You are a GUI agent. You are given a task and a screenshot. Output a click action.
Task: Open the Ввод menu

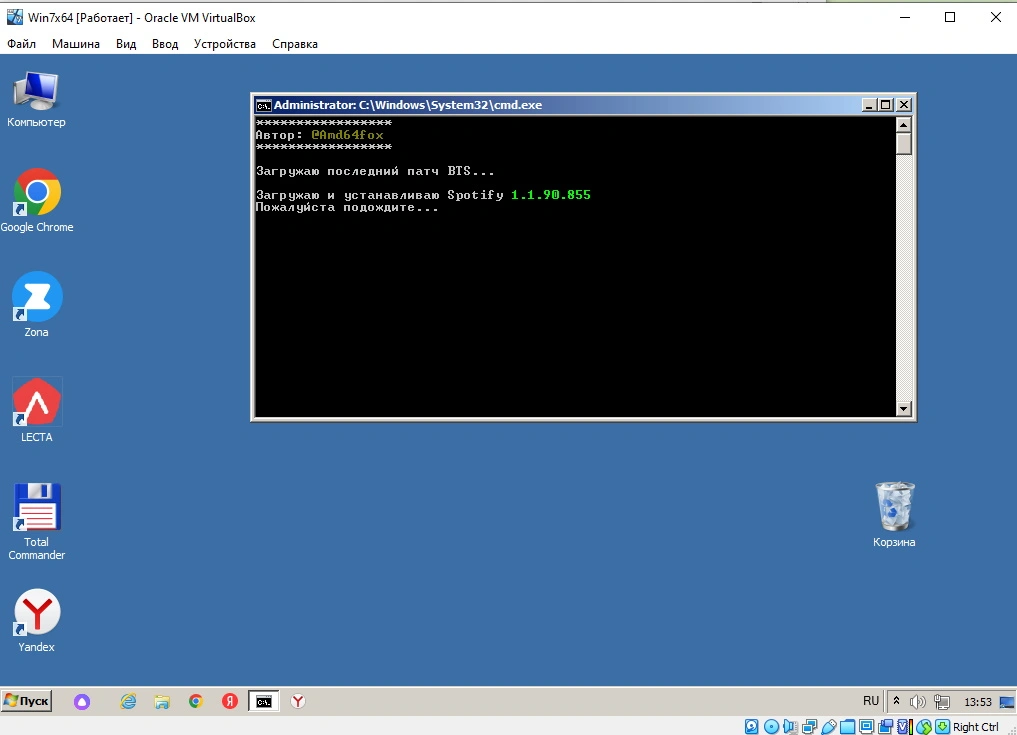click(x=165, y=43)
